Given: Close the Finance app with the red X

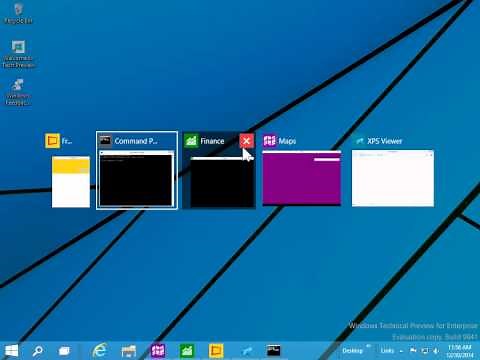Looking at the screenshot, I should click(247, 141).
